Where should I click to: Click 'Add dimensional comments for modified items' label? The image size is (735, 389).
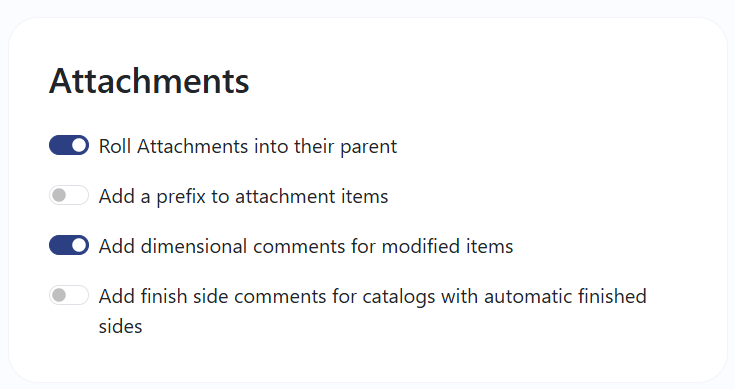[x=306, y=246]
